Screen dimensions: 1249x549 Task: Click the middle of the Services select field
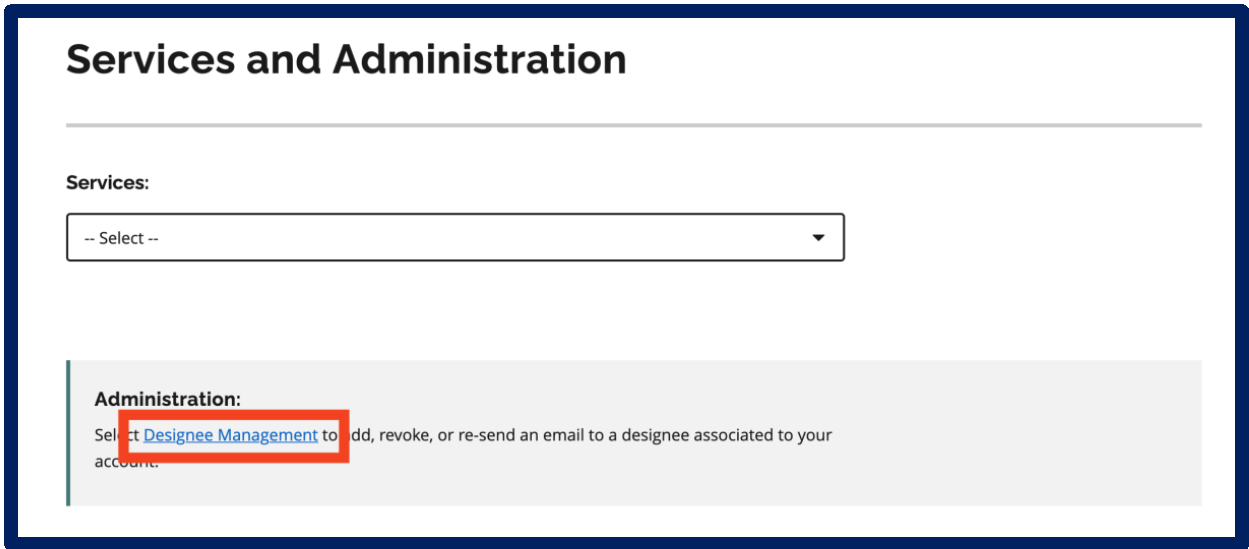coord(455,237)
